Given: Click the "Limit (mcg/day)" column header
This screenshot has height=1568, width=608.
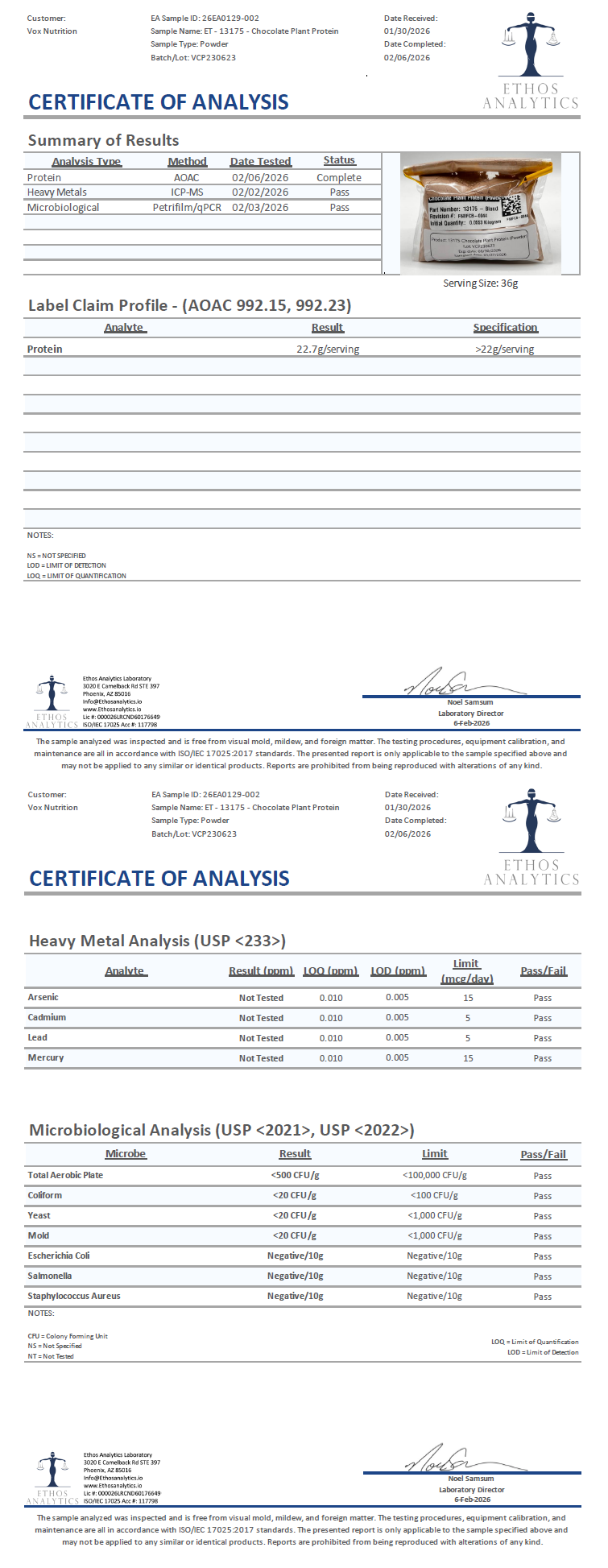Looking at the screenshot, I should pos(467,971).
